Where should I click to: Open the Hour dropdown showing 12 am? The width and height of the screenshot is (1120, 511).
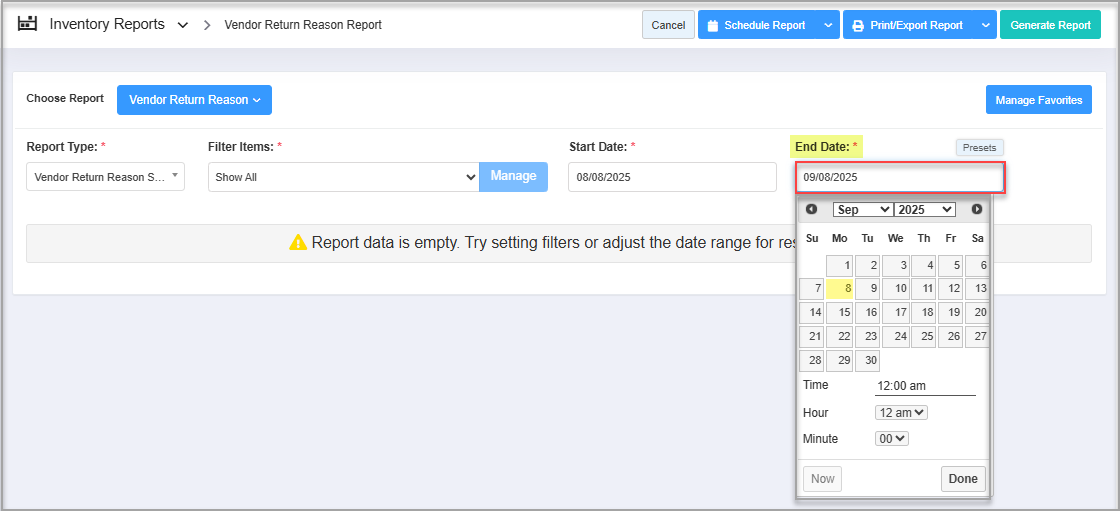pyautogui.click(x=901, y=412)
